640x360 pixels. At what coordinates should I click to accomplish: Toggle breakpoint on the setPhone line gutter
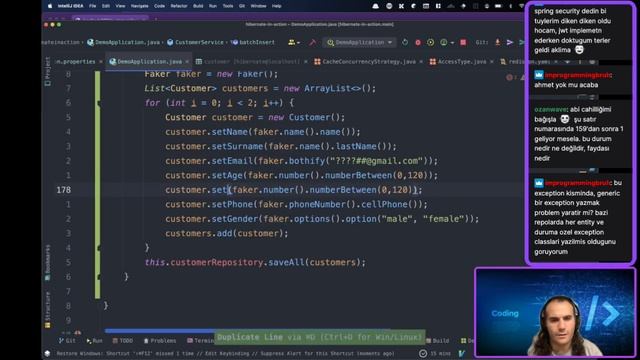(68, 204)
